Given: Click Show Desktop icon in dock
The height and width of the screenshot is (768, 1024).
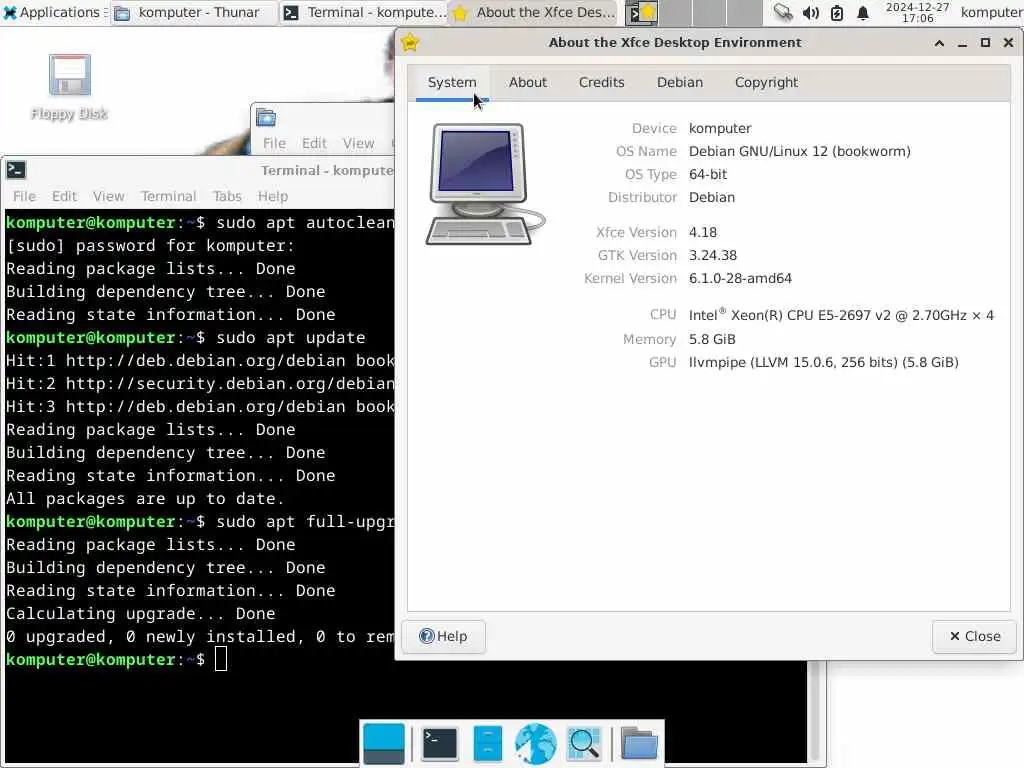Looking at the screenshot, I should [383, 743].
